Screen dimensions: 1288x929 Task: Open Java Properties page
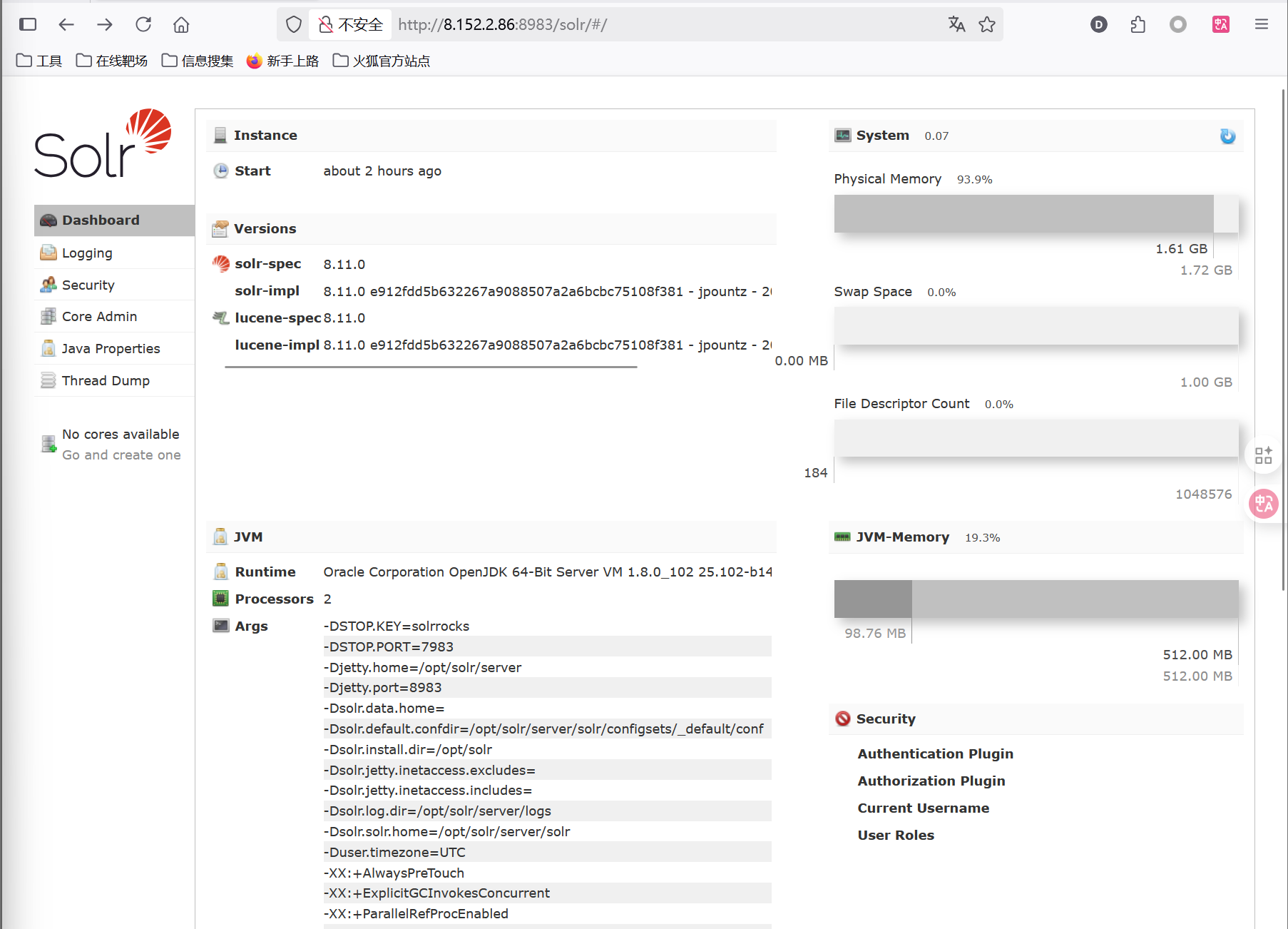[x=114, y=348]
